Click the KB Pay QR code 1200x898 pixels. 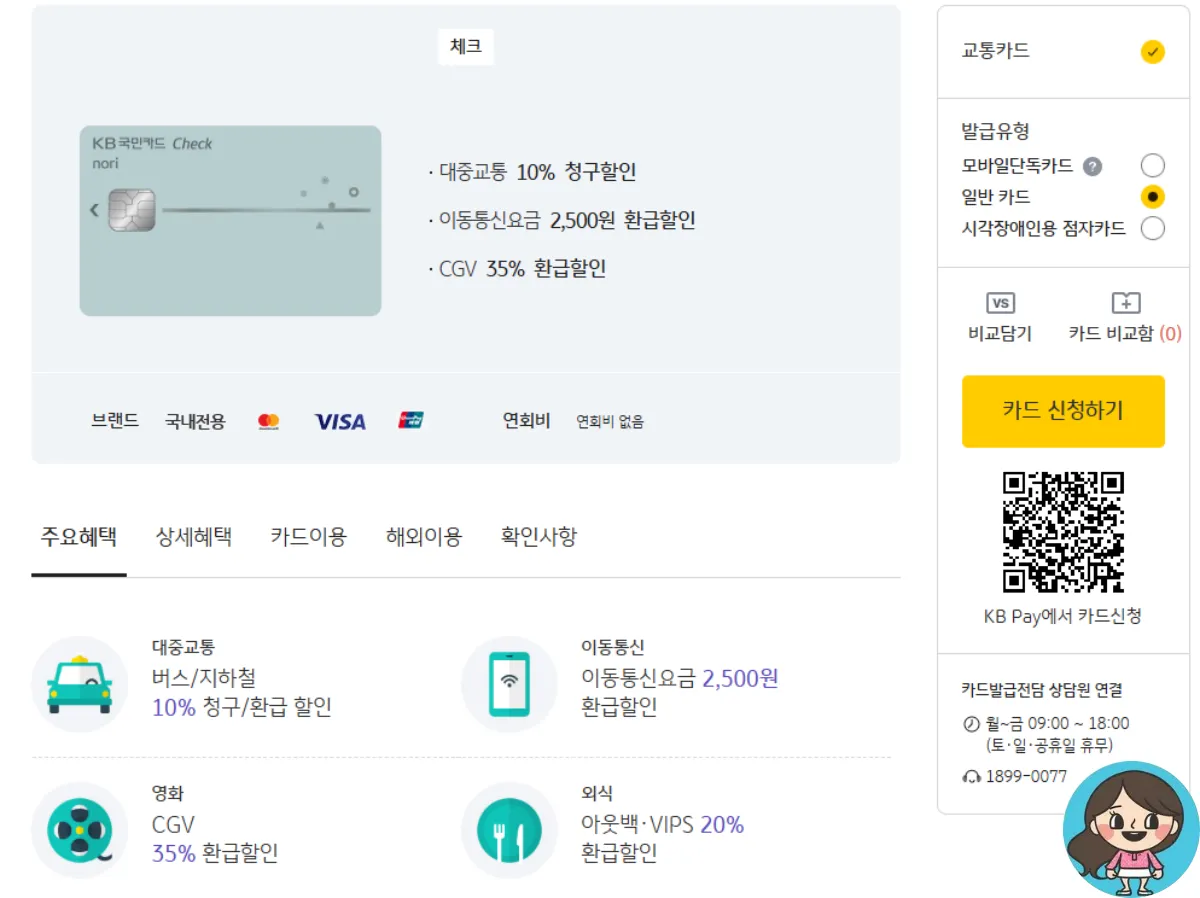(x=1063, y=532)
